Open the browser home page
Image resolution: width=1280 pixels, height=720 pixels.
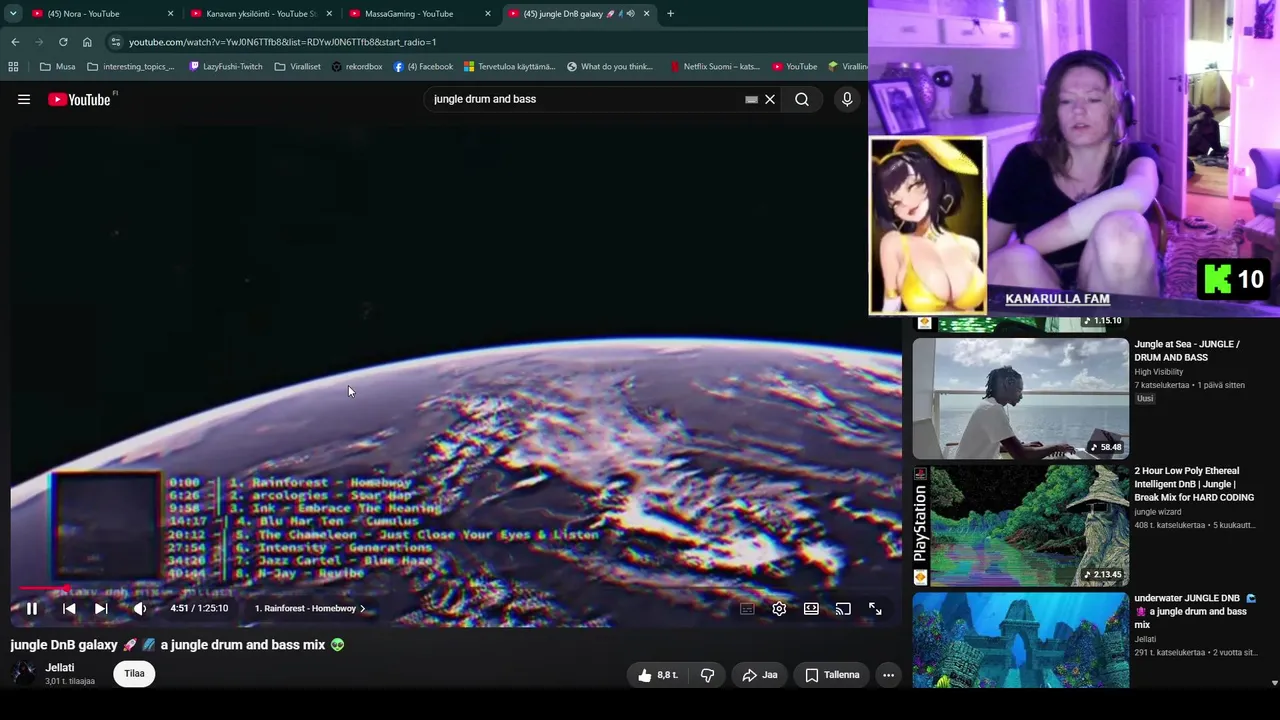point(87,42)
